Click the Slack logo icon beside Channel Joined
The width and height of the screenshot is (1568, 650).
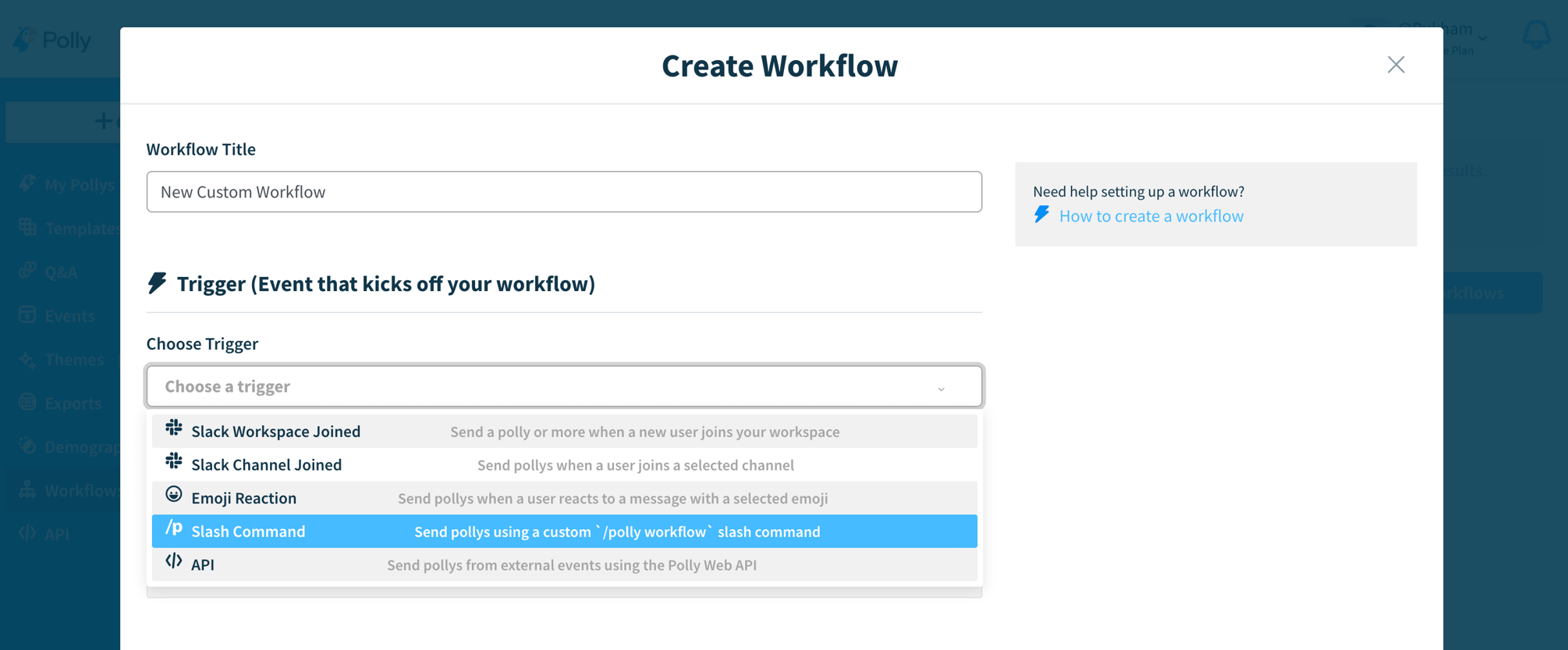pos(174,462)
